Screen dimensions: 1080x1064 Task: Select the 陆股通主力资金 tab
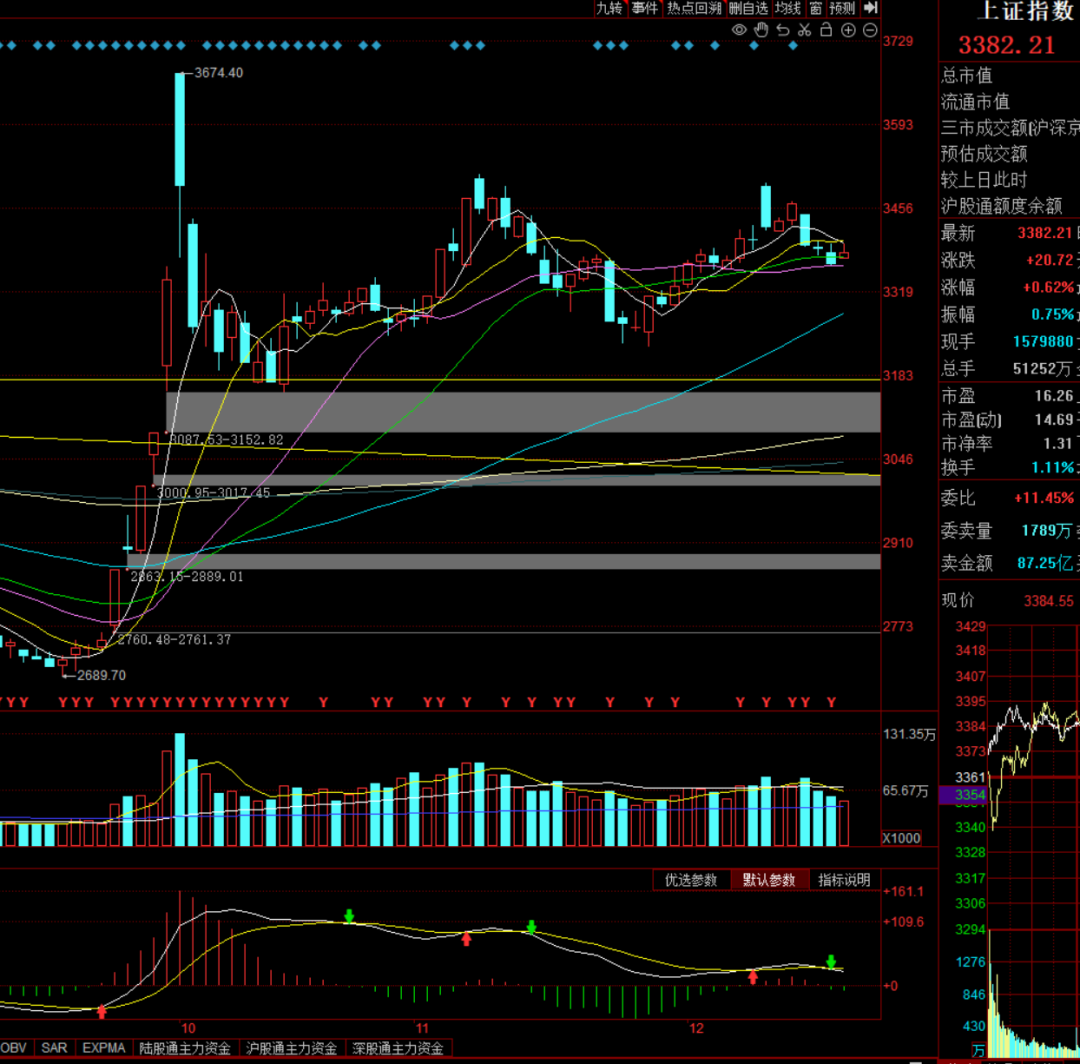pos(185,1048)
